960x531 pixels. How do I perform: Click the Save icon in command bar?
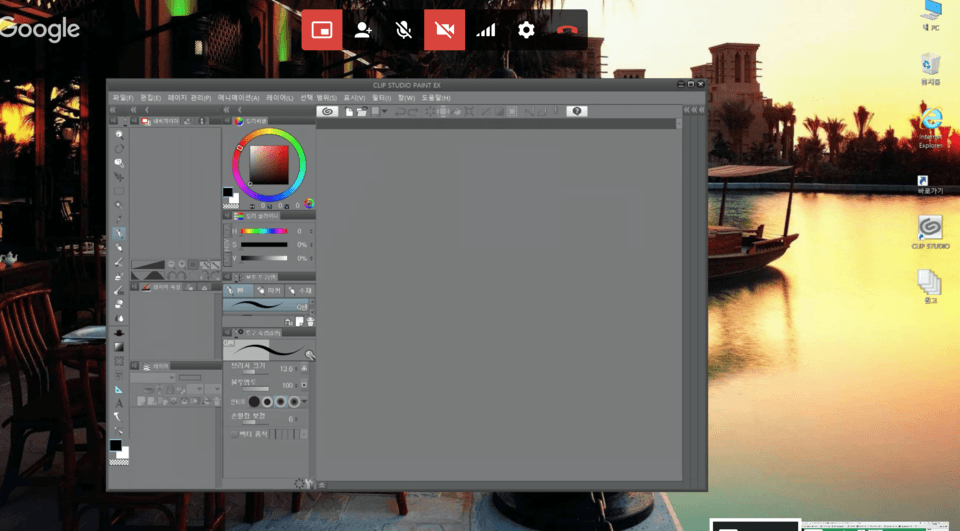[x=375, y=111]
